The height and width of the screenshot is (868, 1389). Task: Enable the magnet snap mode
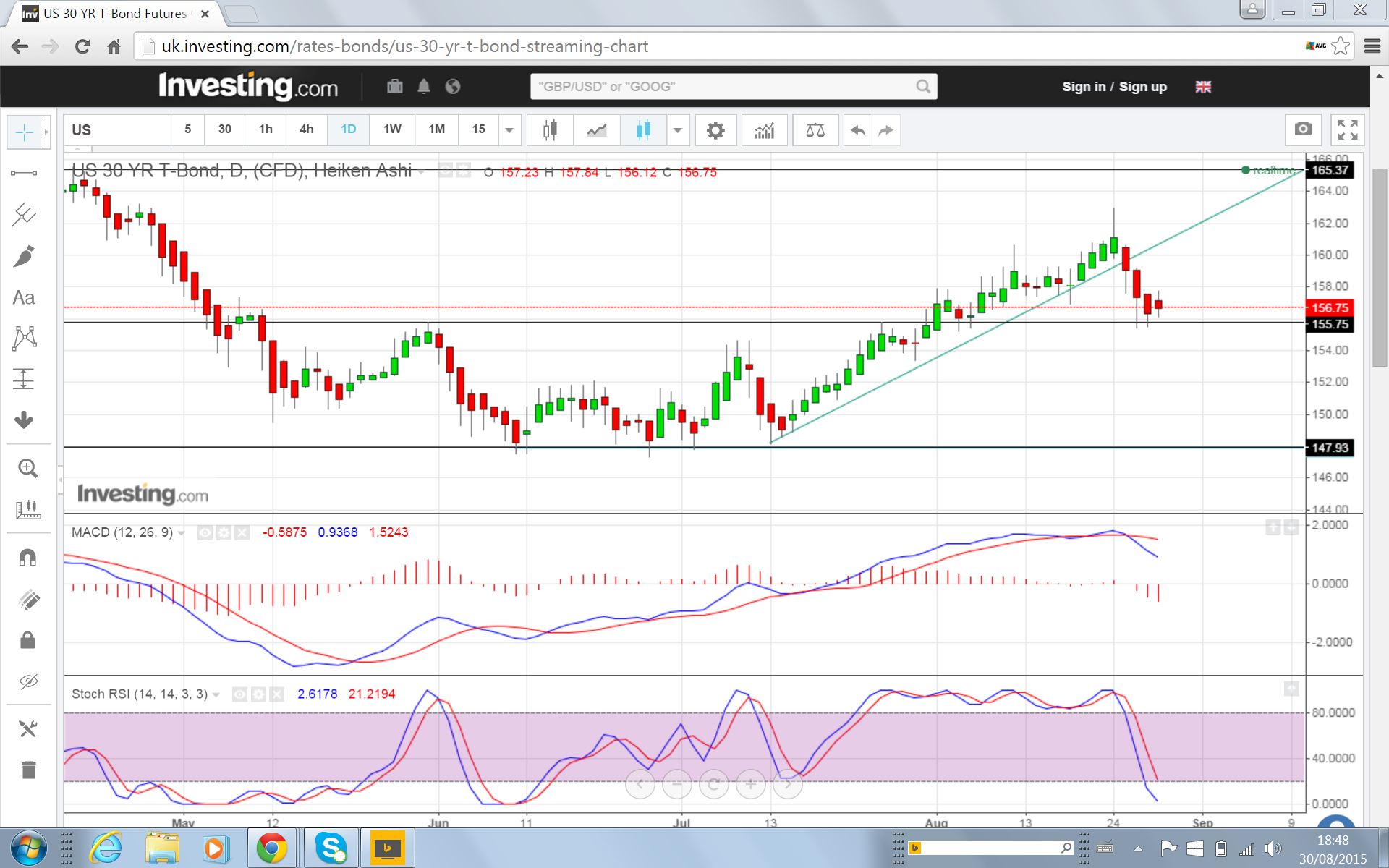click(x=27, y=558)
